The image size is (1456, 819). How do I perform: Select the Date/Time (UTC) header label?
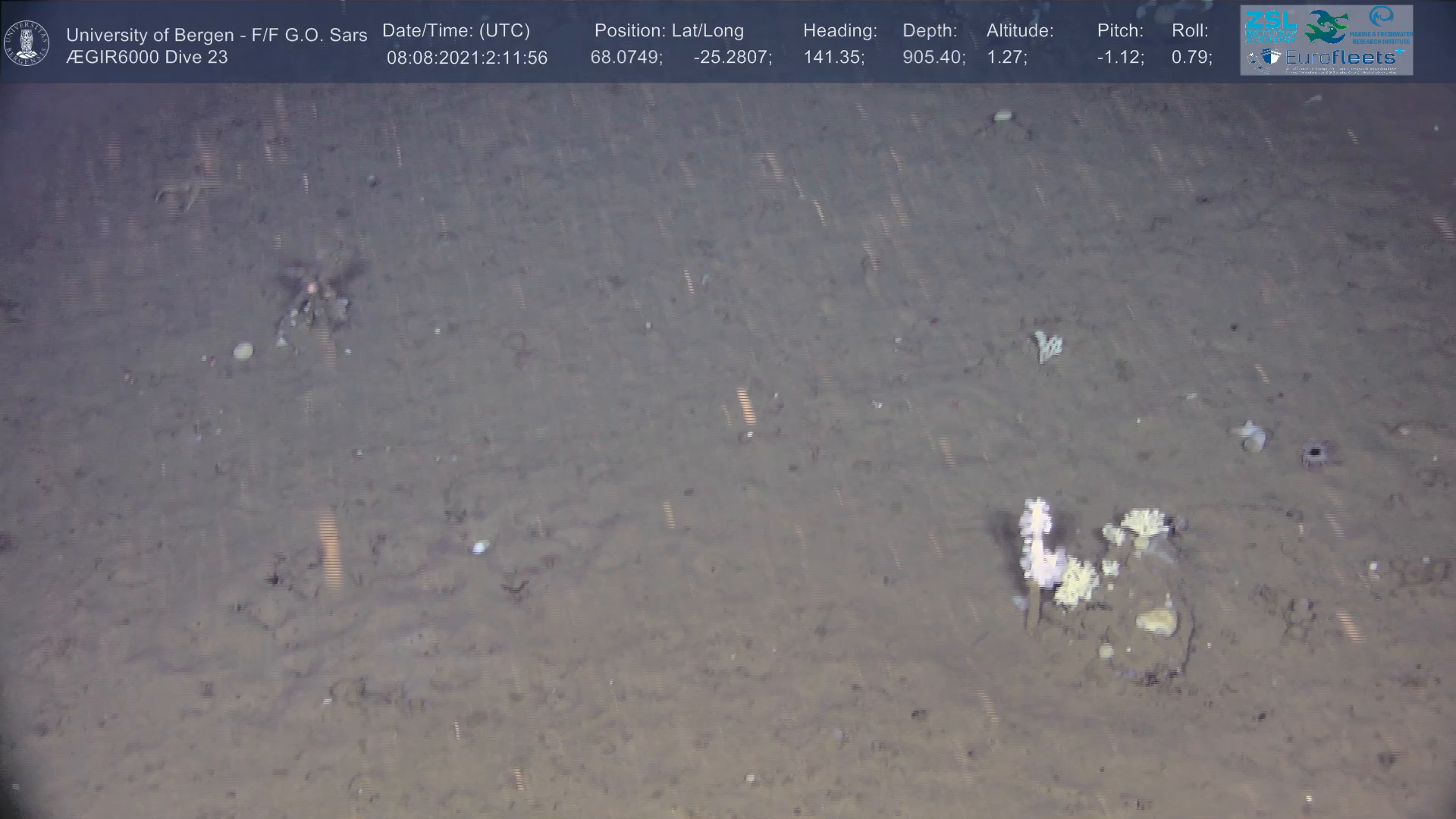click(x=456, y=31)
